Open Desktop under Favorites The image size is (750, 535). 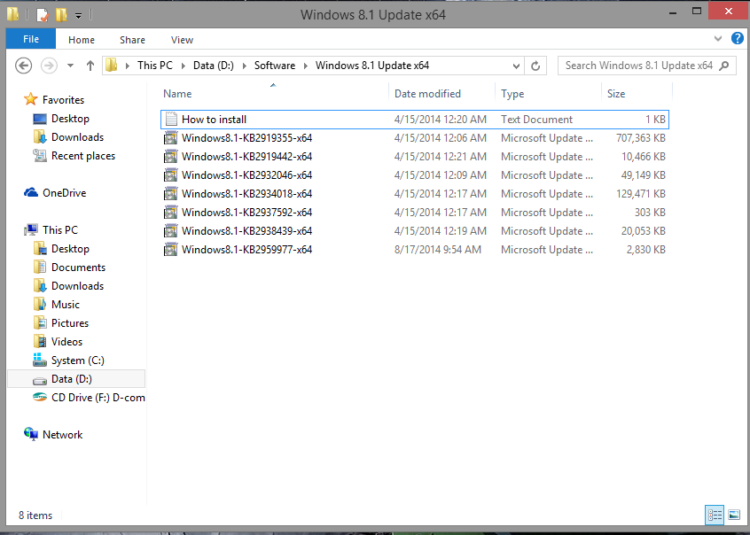pos(70,119)
